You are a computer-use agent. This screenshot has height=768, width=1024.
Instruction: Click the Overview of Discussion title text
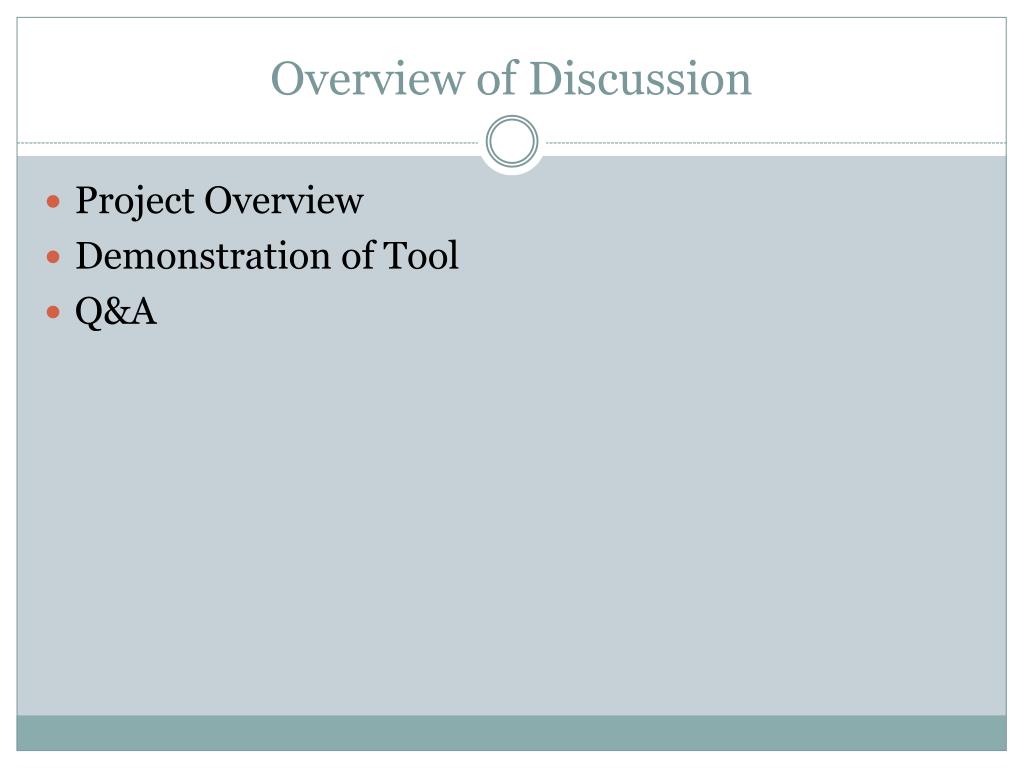(511, 78)
